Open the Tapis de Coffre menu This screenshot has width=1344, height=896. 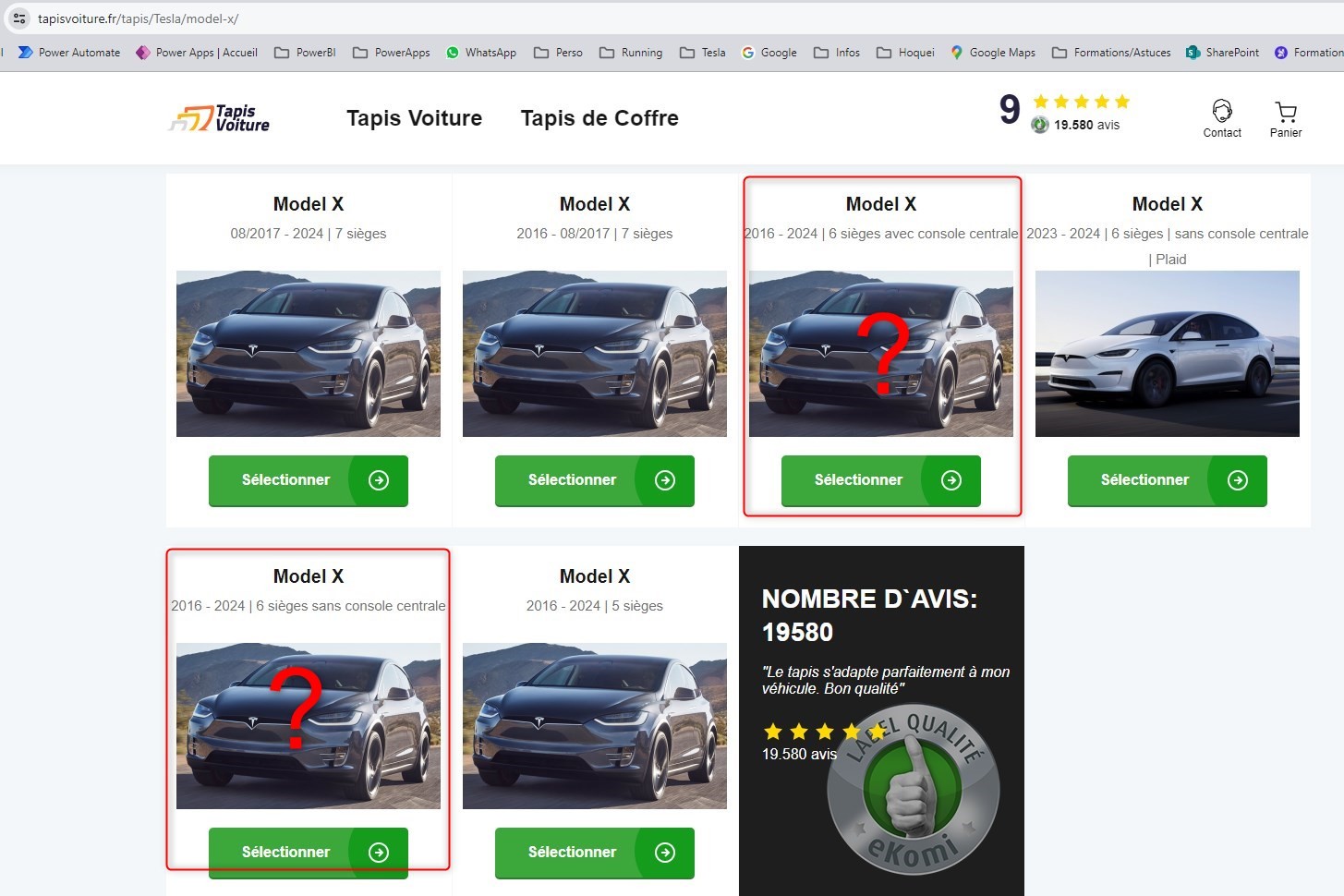coord(599,118)
